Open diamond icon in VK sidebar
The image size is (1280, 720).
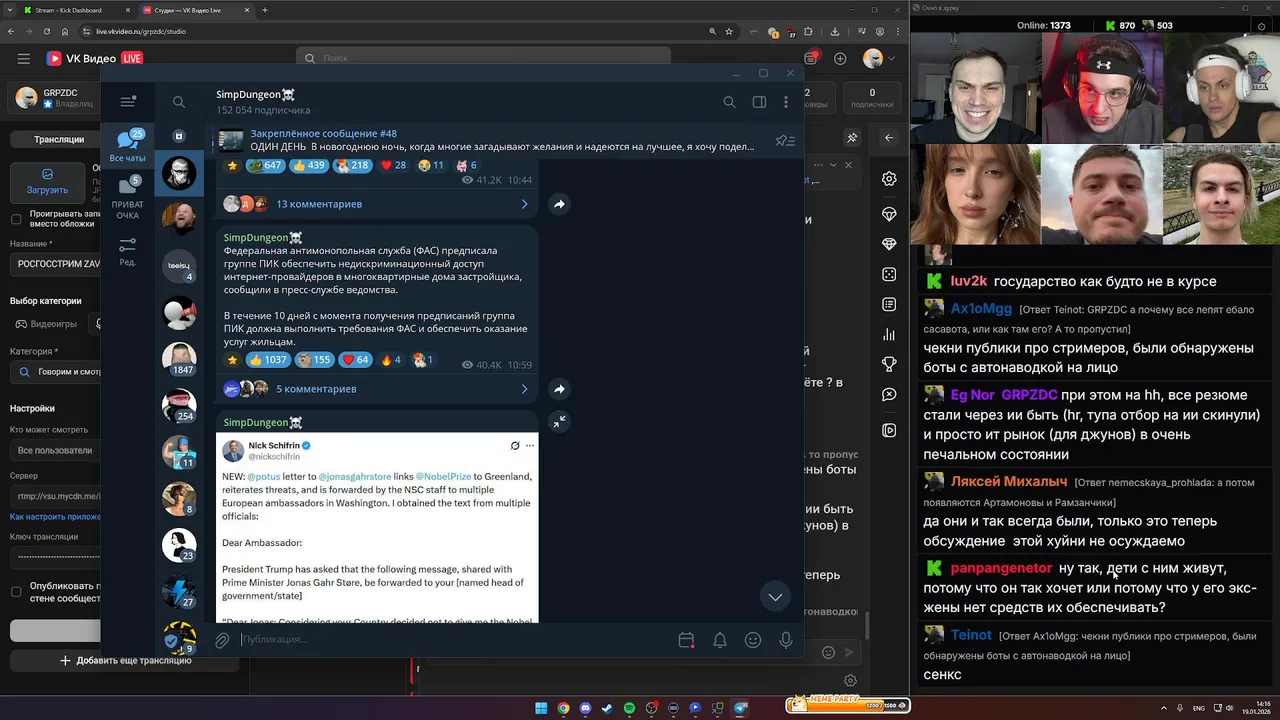click(x=889, y=244)
